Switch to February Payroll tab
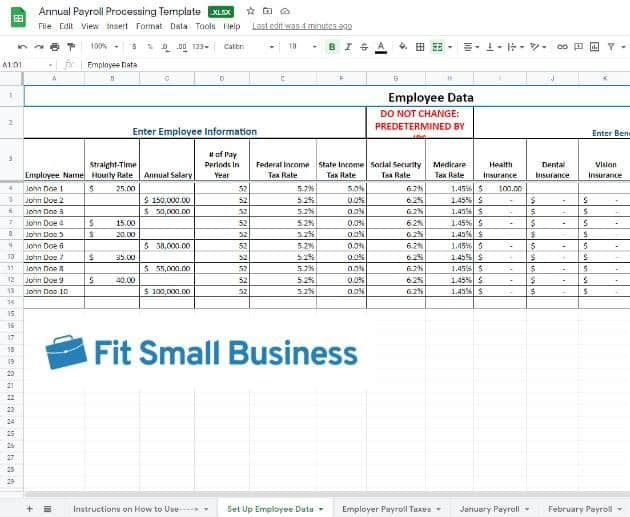 [585, 509]
